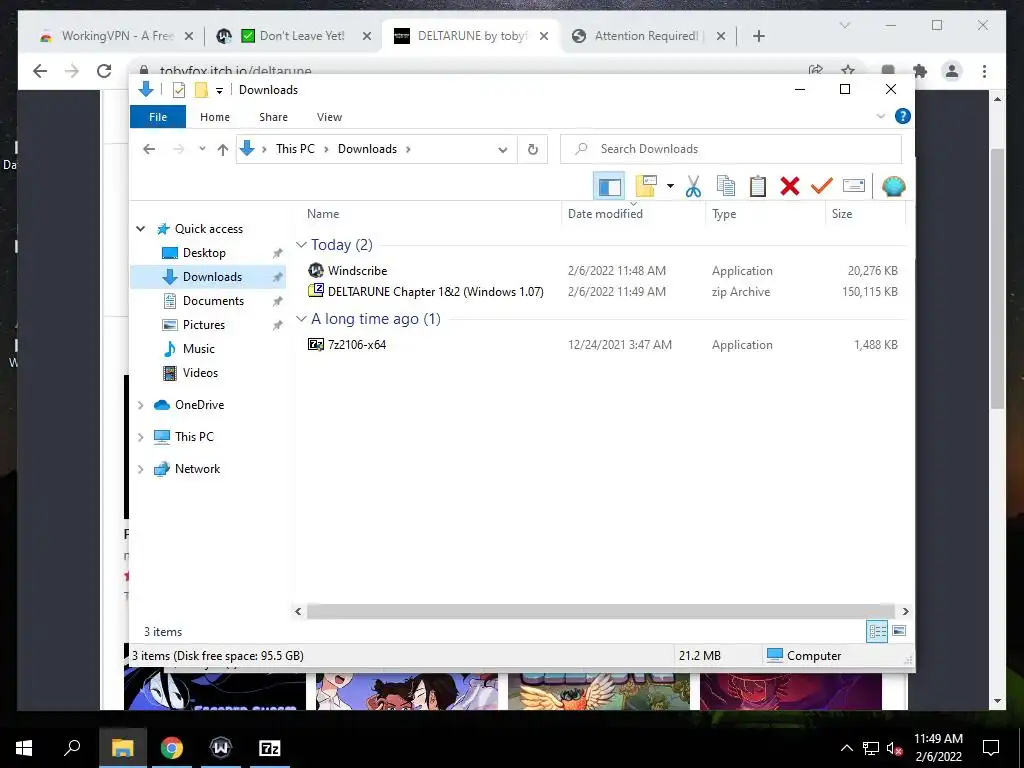Expand the OneDrive tree node
The width and height of the screenshot is (1024, 768).
pyautogui.click(x=140, y=405)
